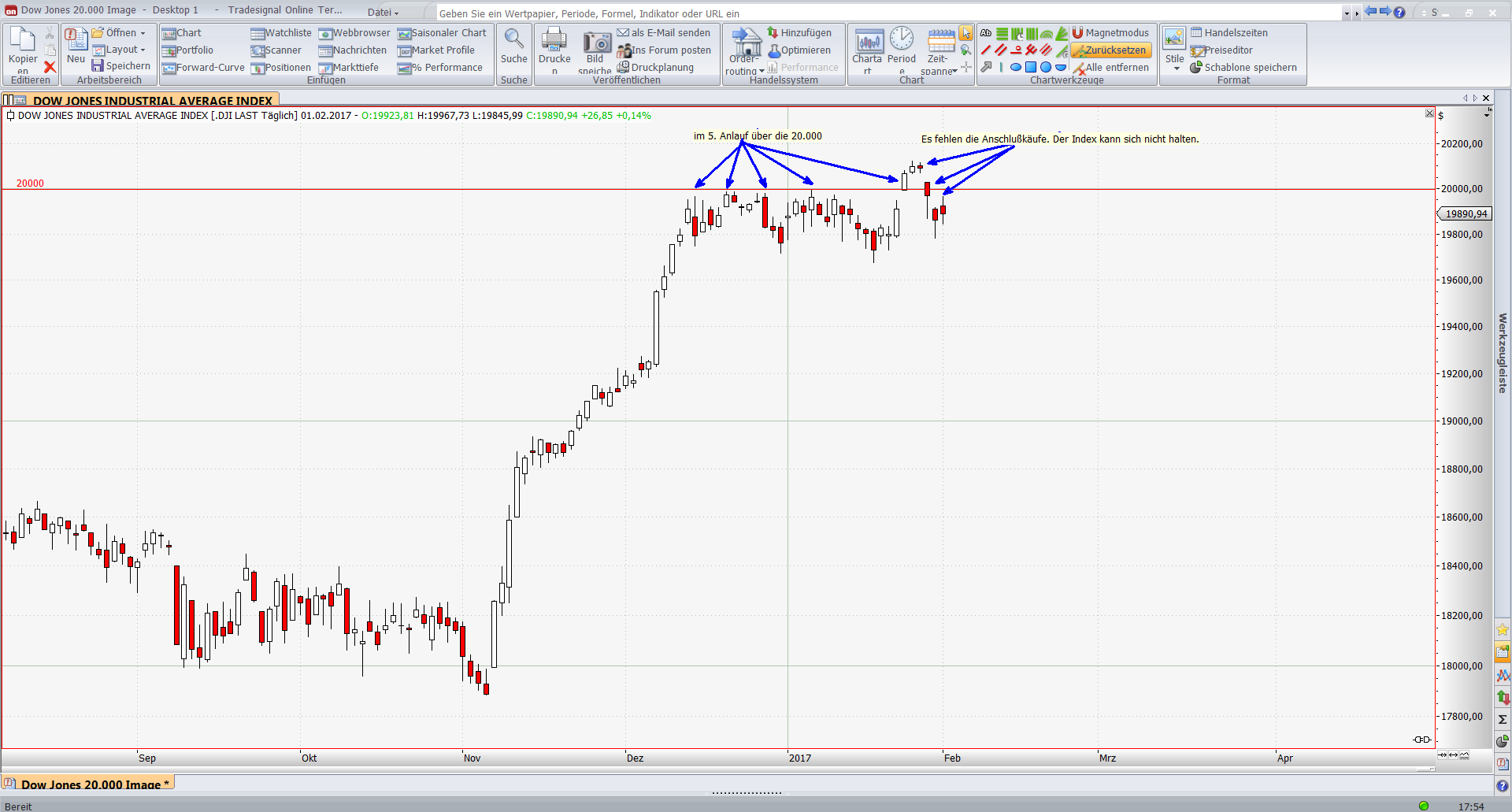Open the Sigma sidebar panel icon

click(x=1503, y=719)
